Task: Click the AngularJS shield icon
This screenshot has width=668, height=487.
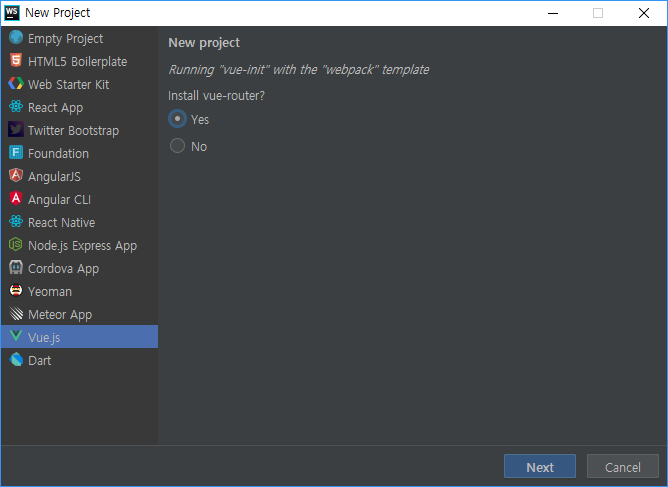Action: tap(16, 176)
